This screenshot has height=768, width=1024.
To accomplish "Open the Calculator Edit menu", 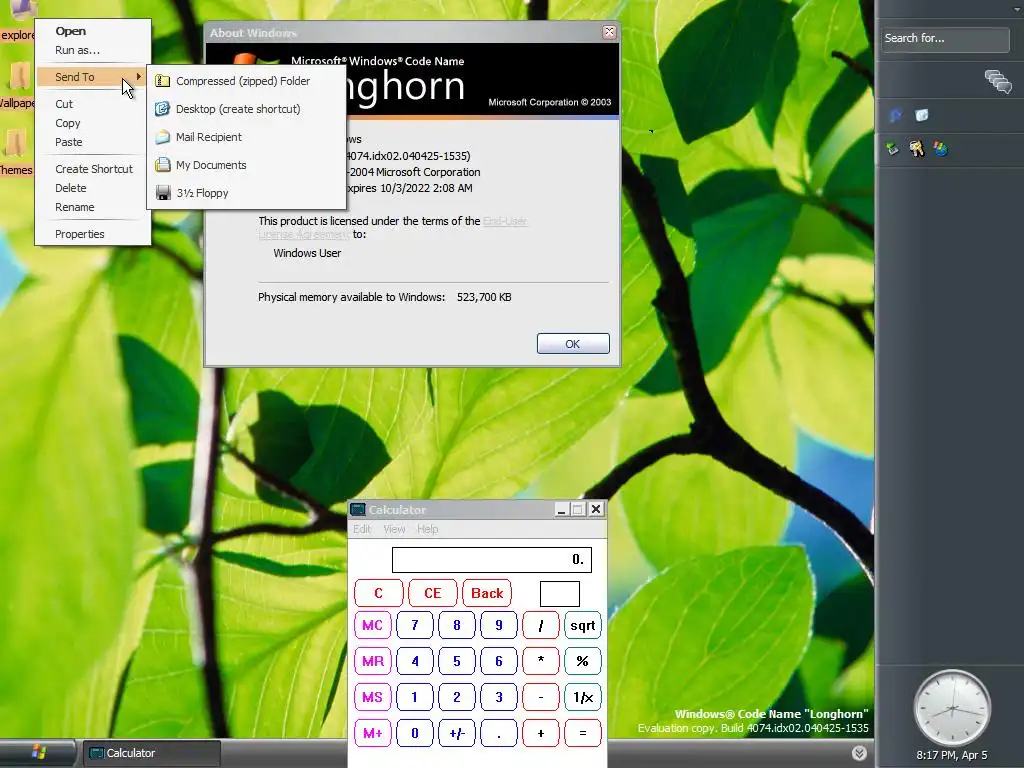I will point(362,529).
